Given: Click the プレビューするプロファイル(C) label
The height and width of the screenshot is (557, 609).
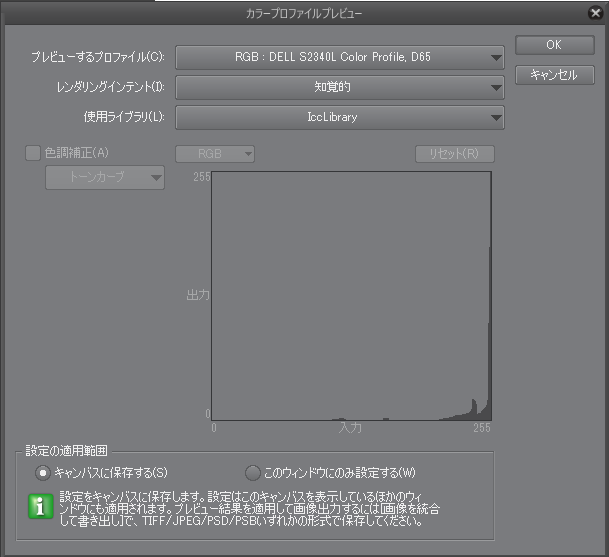Looking at the screenshot, I should 98,57.
